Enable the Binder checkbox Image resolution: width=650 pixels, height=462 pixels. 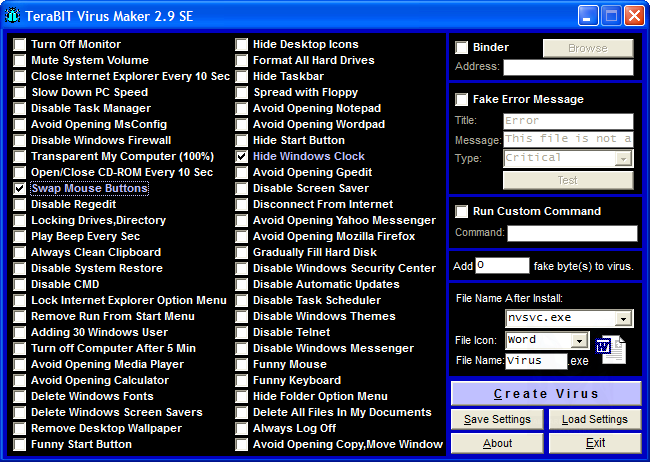(x=462, y=47)
